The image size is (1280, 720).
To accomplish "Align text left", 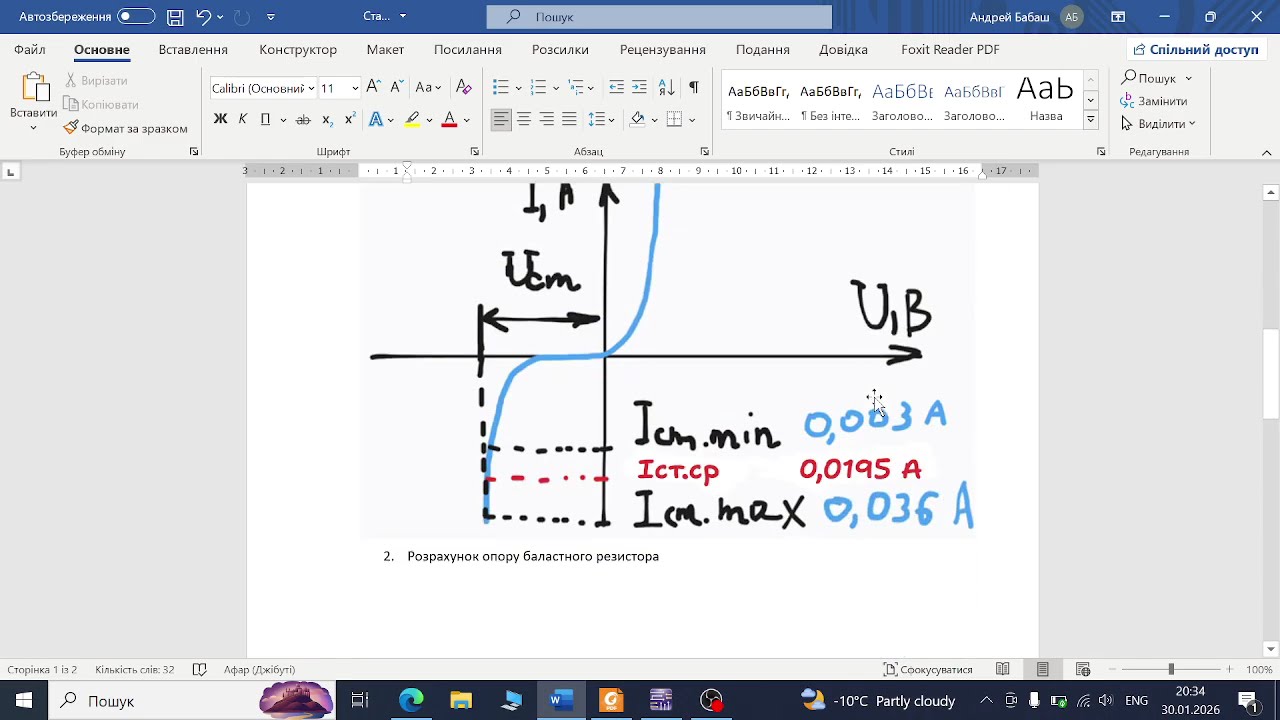I will [x=501, y=119].
